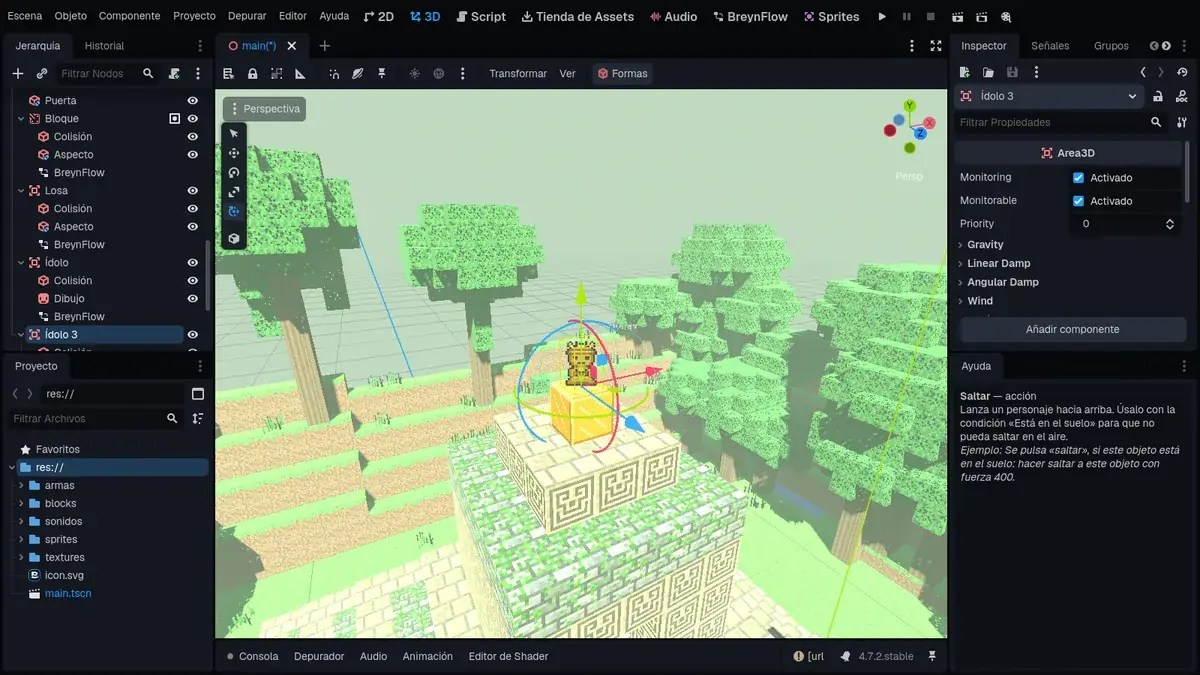Click the padlock icon in the viewport toolbar
Image resolution: width=1200 pixels, height=675 pixels.
[253, 73]
